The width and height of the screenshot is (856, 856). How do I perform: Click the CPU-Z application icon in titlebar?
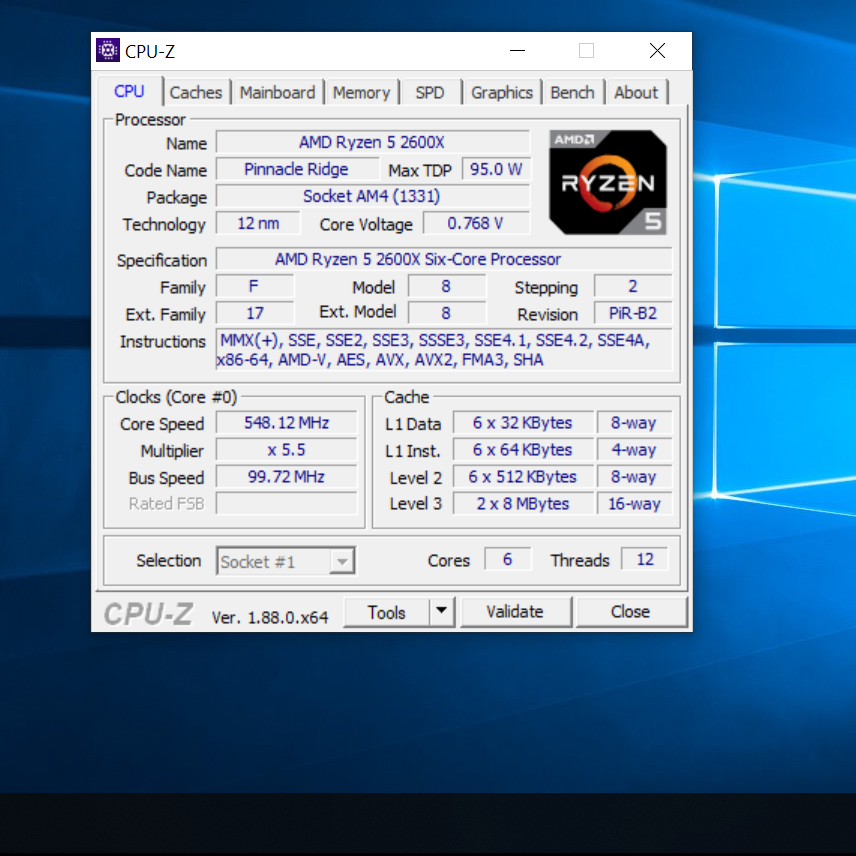pos(107,48)
